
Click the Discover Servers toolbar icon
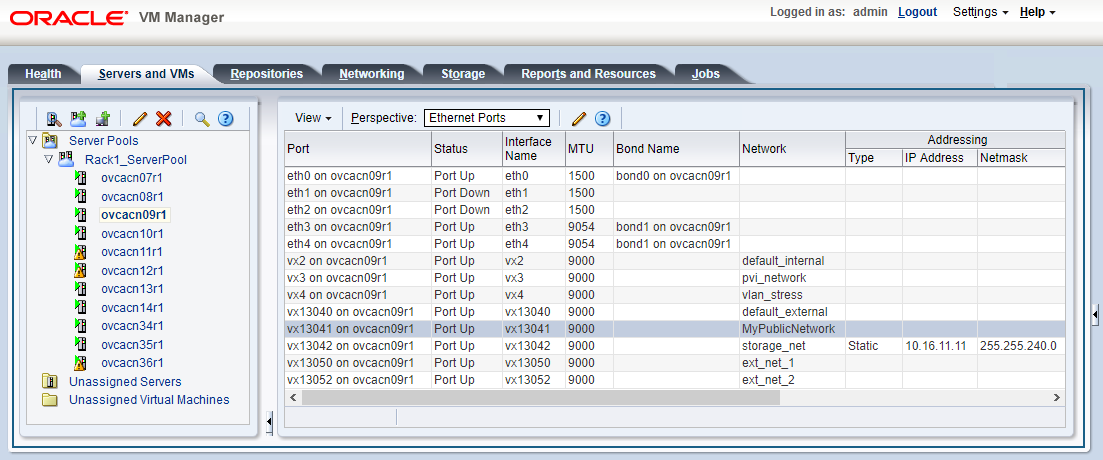click(x=53, y=119)
